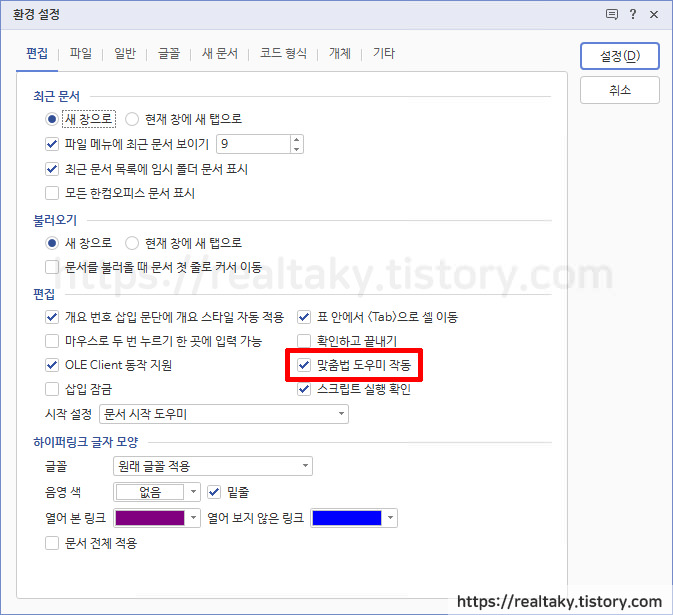
Task: Close the 환경 설정 dialog
Action: pos(654,14)
